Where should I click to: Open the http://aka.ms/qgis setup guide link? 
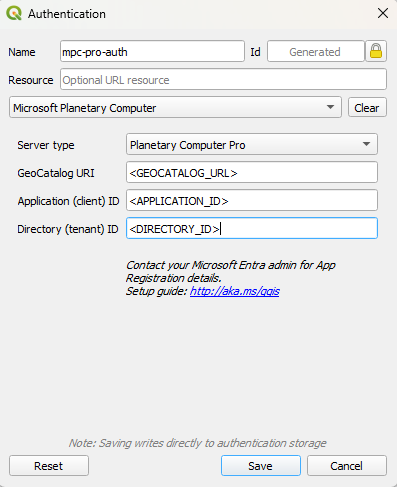coord(235,291)
